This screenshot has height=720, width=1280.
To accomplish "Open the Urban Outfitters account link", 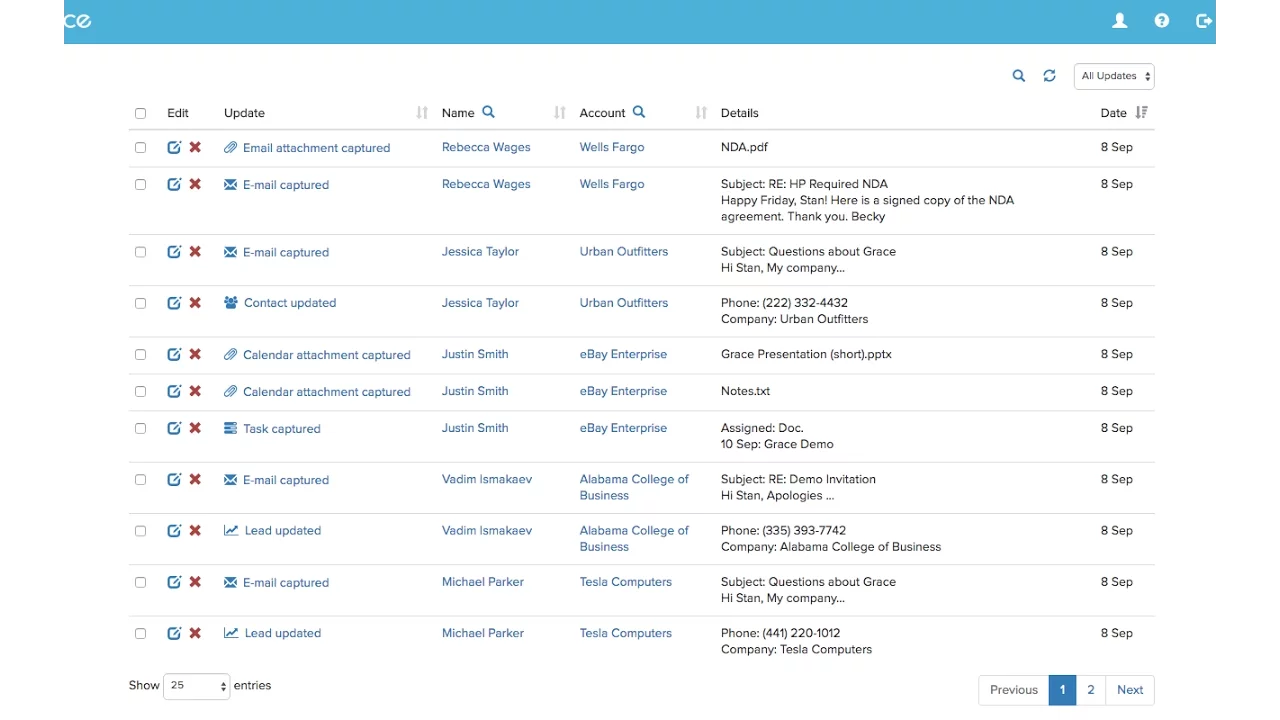I will (x=623, y=252).
